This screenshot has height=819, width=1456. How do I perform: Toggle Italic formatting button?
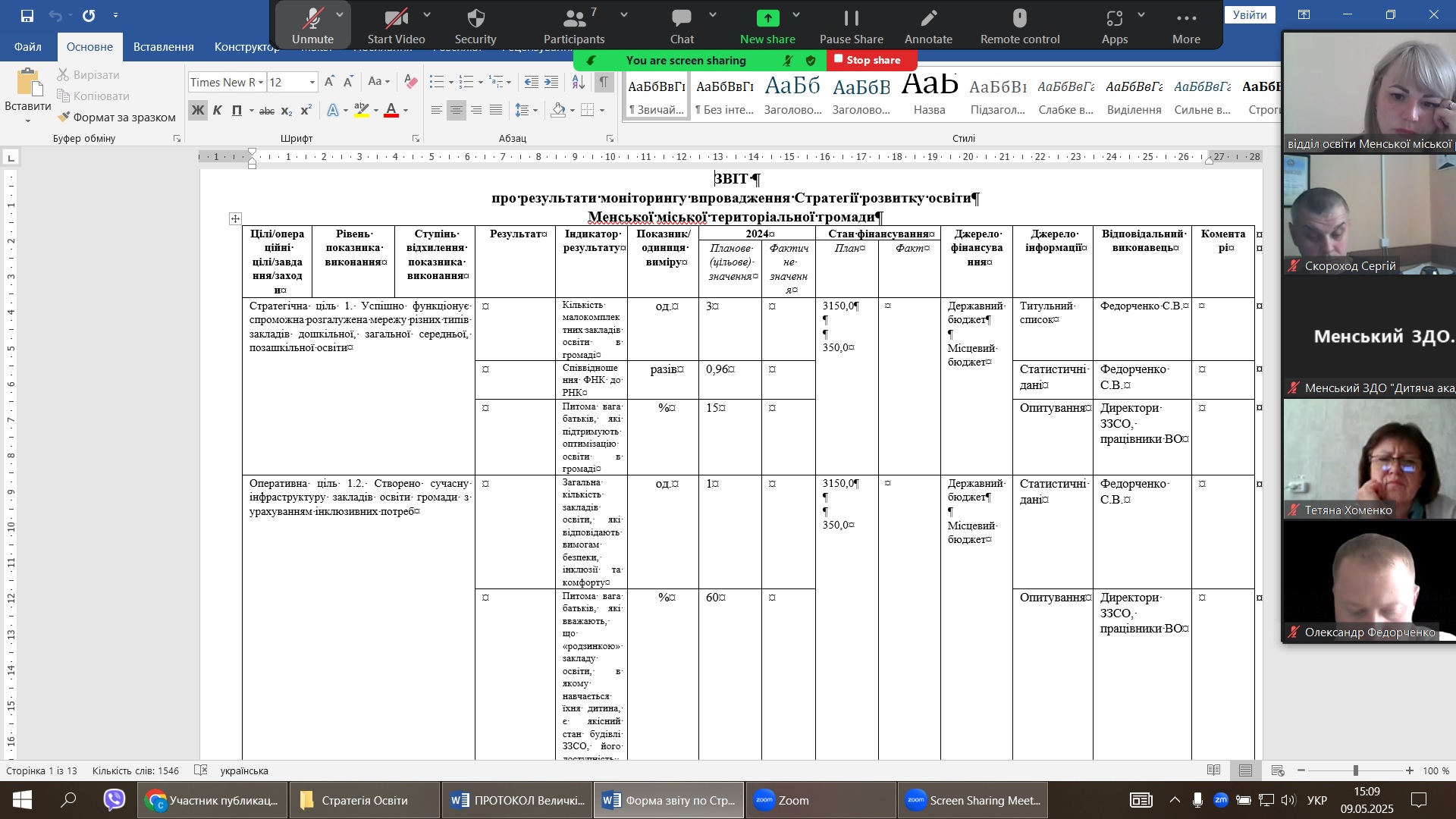[x=218, y=111]
